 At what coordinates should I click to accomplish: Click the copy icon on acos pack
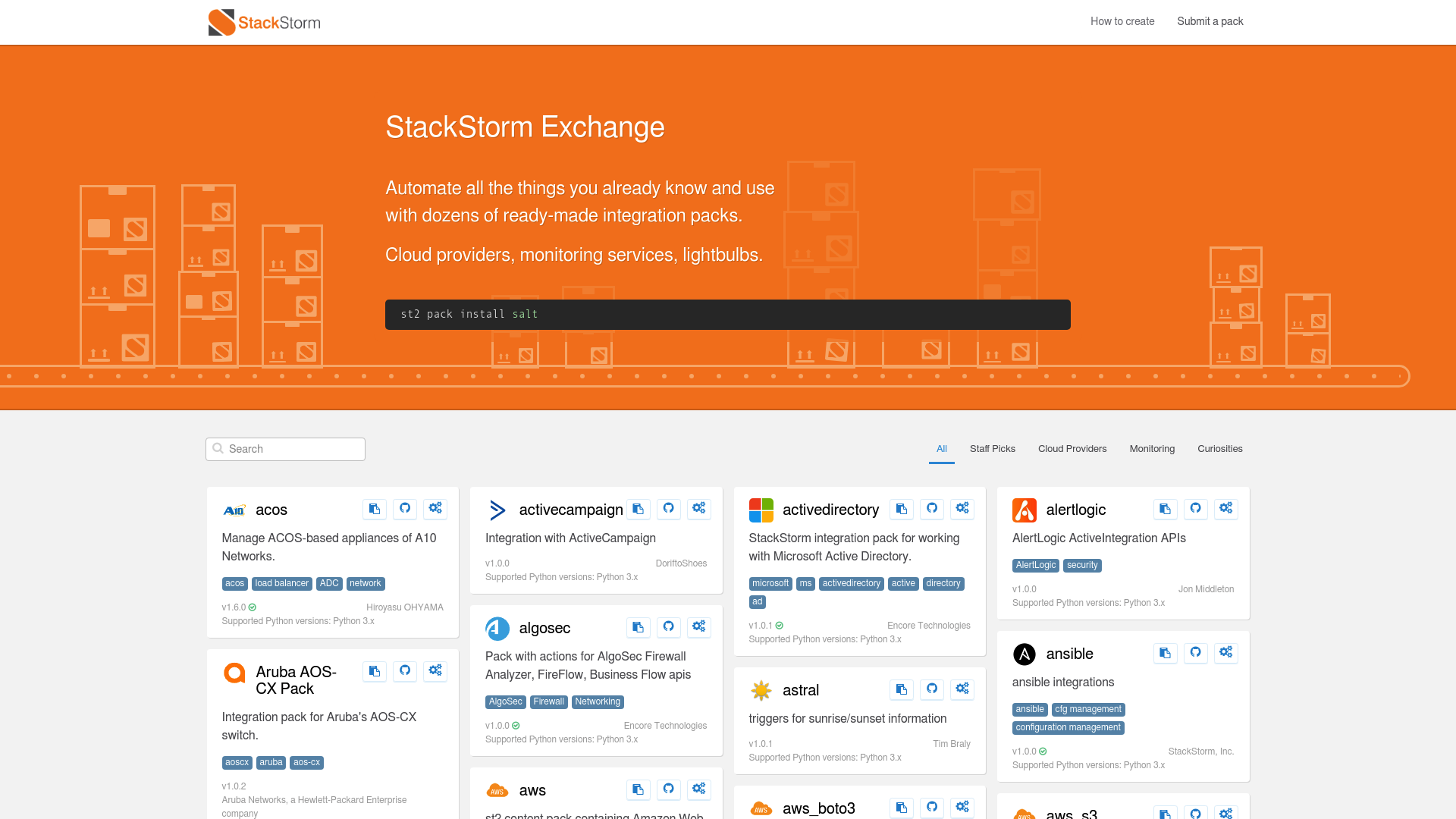tap(374, 508)
